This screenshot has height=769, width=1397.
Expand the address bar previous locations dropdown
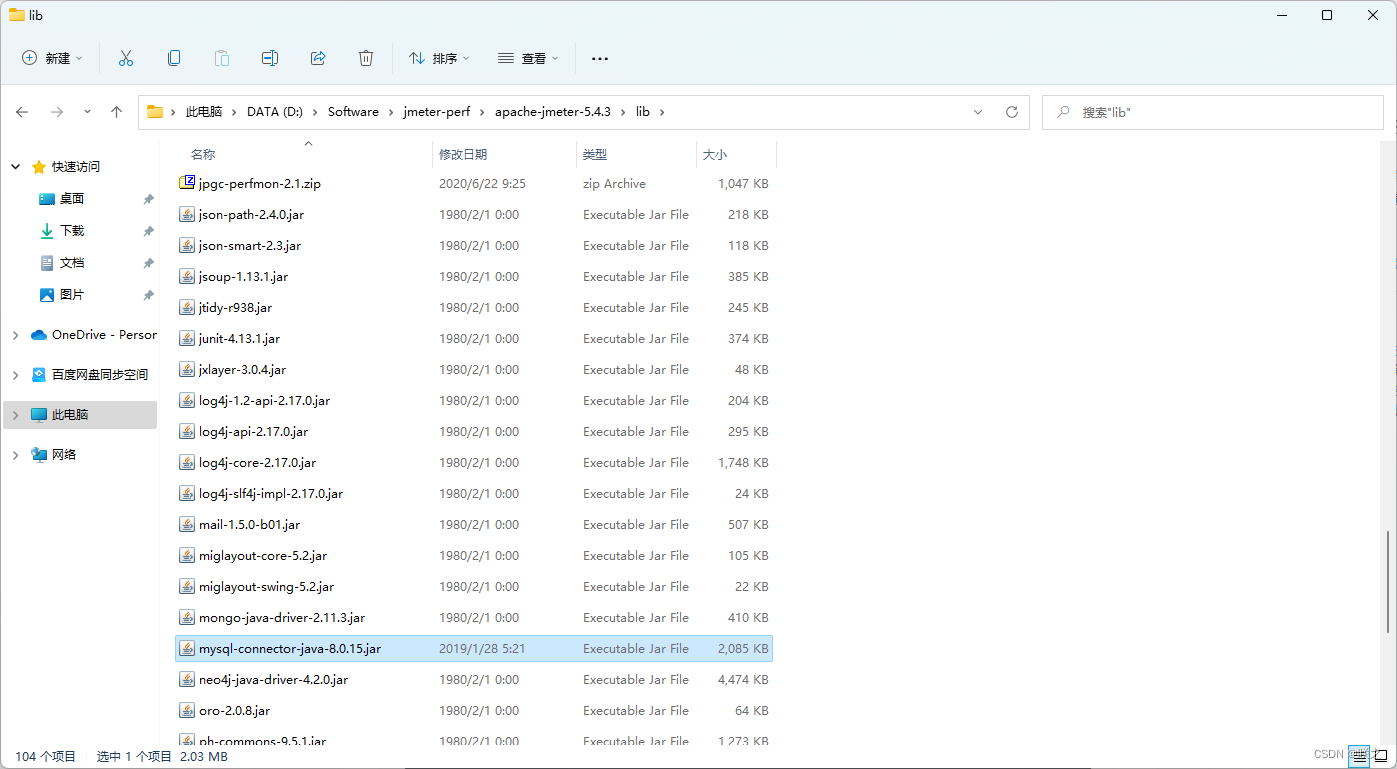978,112
